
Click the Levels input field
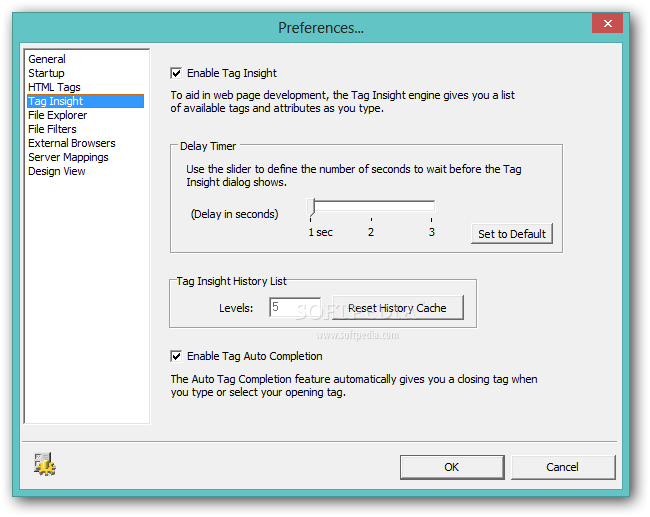pos(295,307)
